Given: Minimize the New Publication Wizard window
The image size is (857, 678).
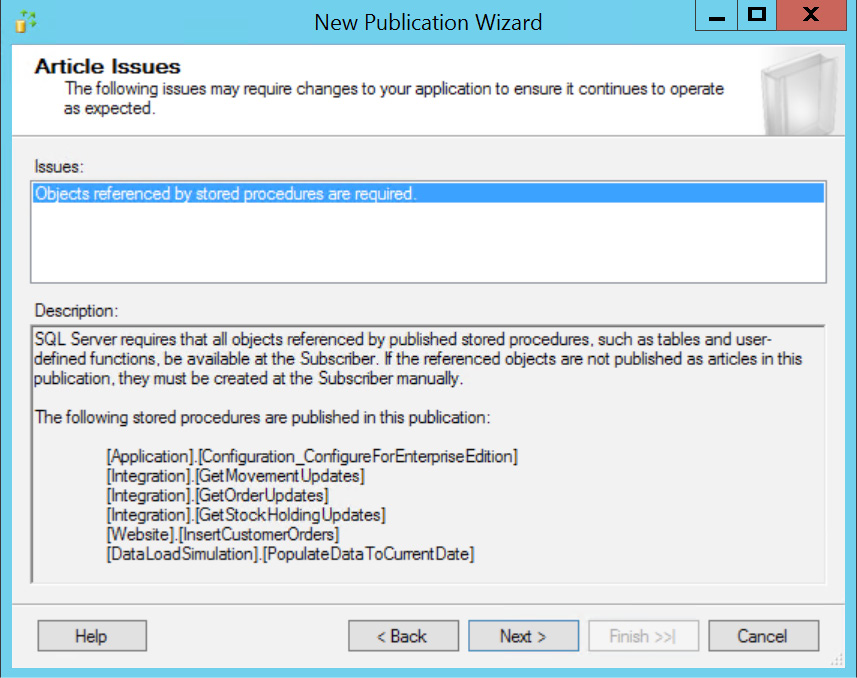Looking at the screenshot, I should tap(717, 15).
